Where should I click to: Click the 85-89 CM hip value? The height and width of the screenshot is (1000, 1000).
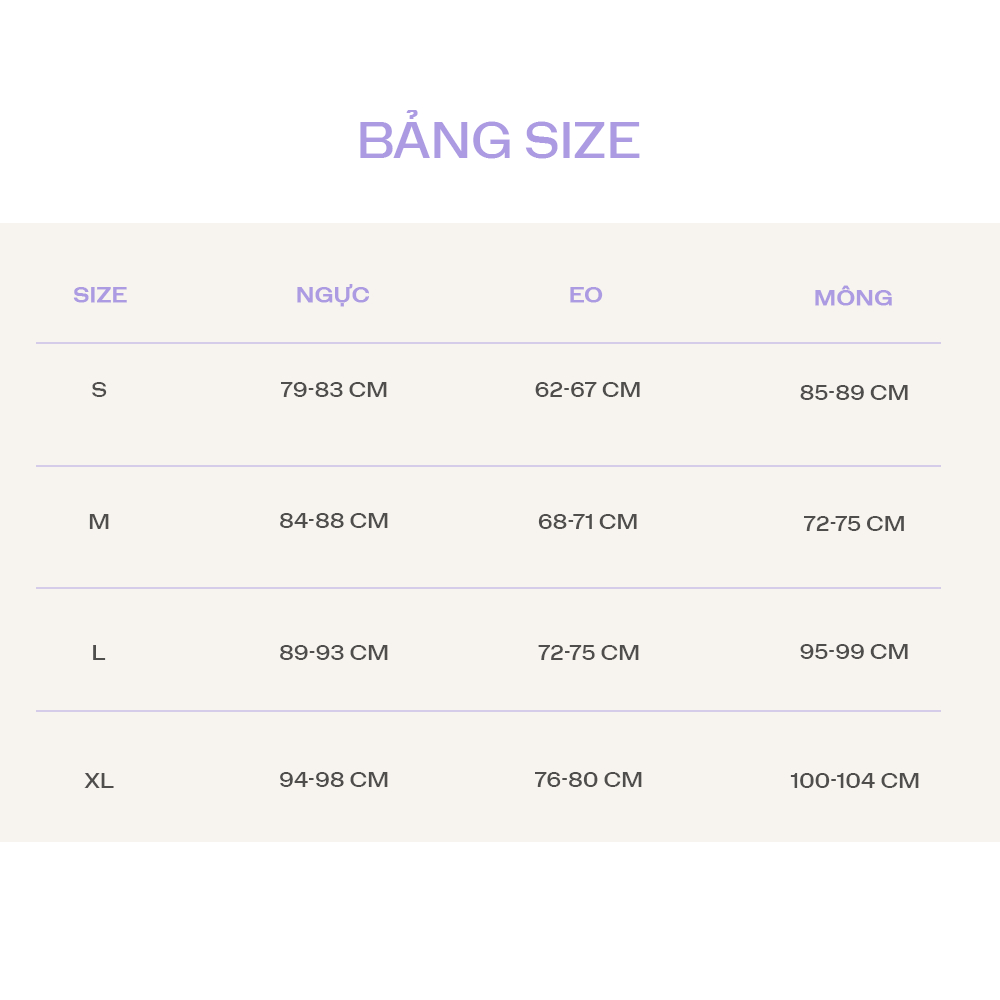(854, 393)
